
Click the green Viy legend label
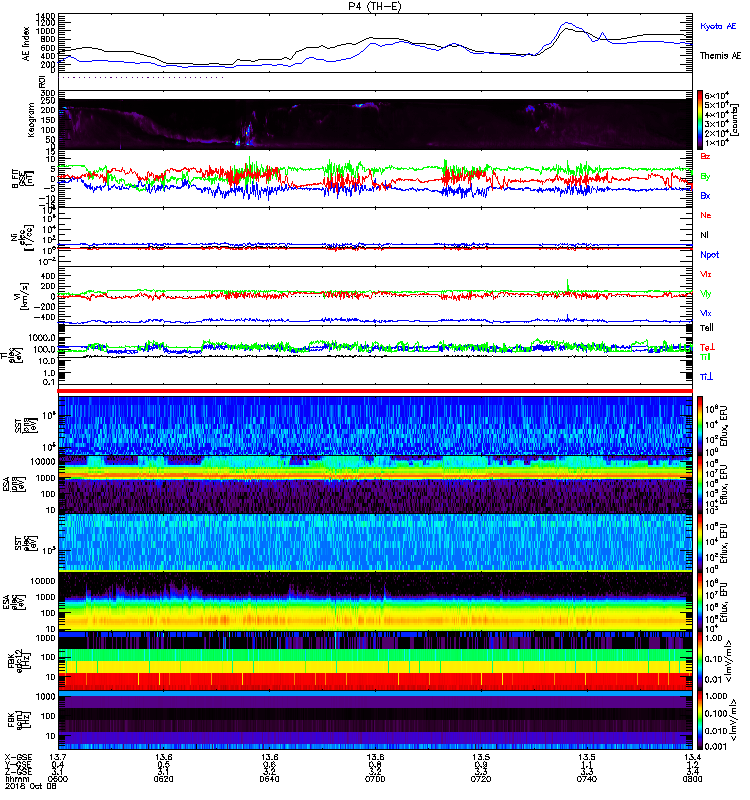(x=705, y=294)
